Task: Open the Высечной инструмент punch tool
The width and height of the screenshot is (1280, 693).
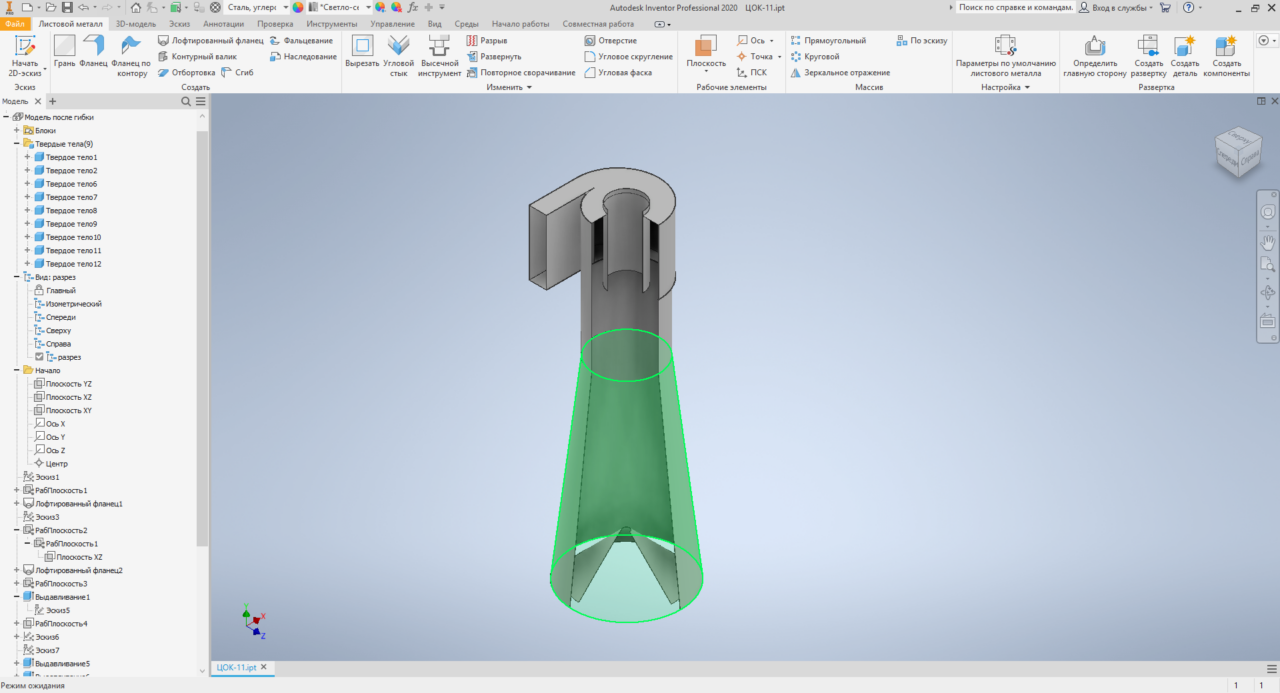Action: click(439, 55)
